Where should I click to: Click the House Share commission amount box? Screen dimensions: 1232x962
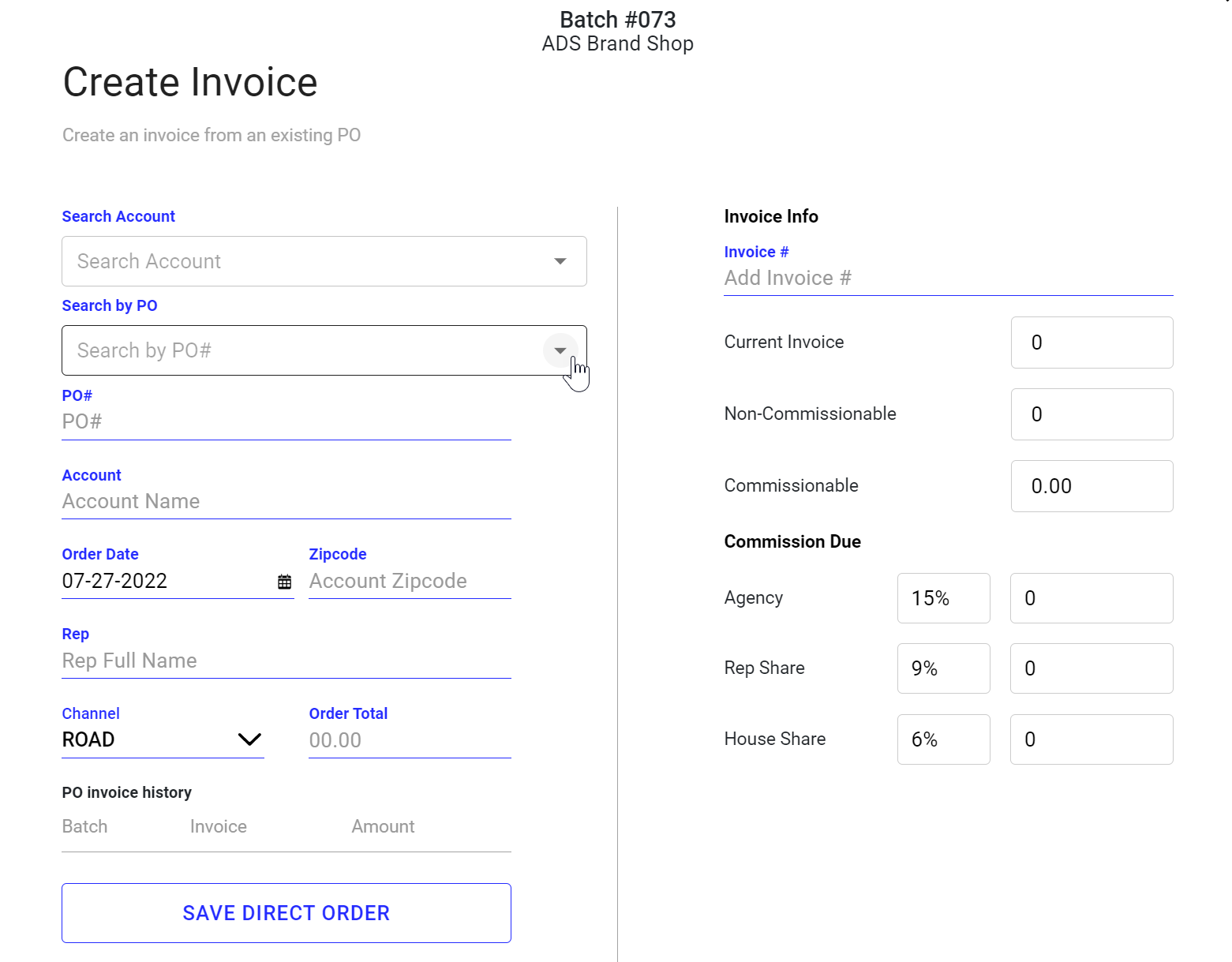pyautogui.click(x=1091, y=739)
